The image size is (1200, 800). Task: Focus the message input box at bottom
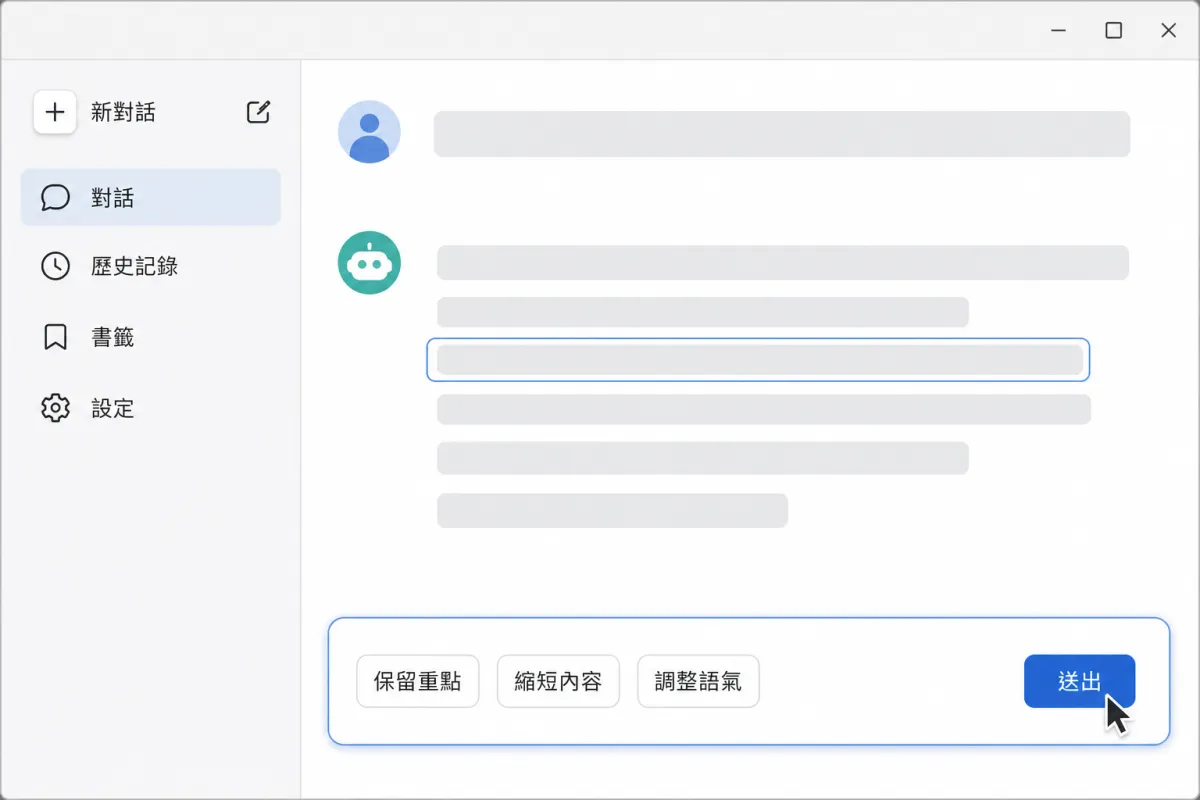(x=749, y=681)
